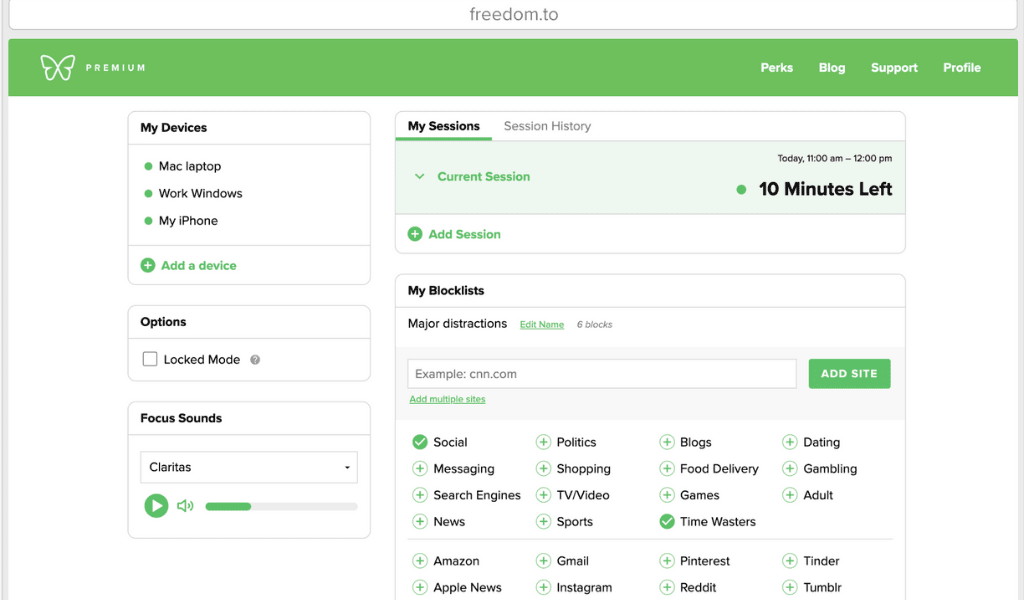Image resolution: width=1024 pixels, height=600 pixels.
Task: Add Instagram to the blocklist
Action: (543, 587)
